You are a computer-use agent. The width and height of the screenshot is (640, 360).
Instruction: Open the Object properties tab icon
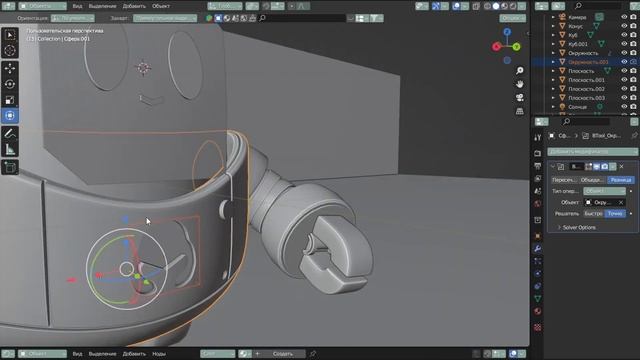(538, 236)
